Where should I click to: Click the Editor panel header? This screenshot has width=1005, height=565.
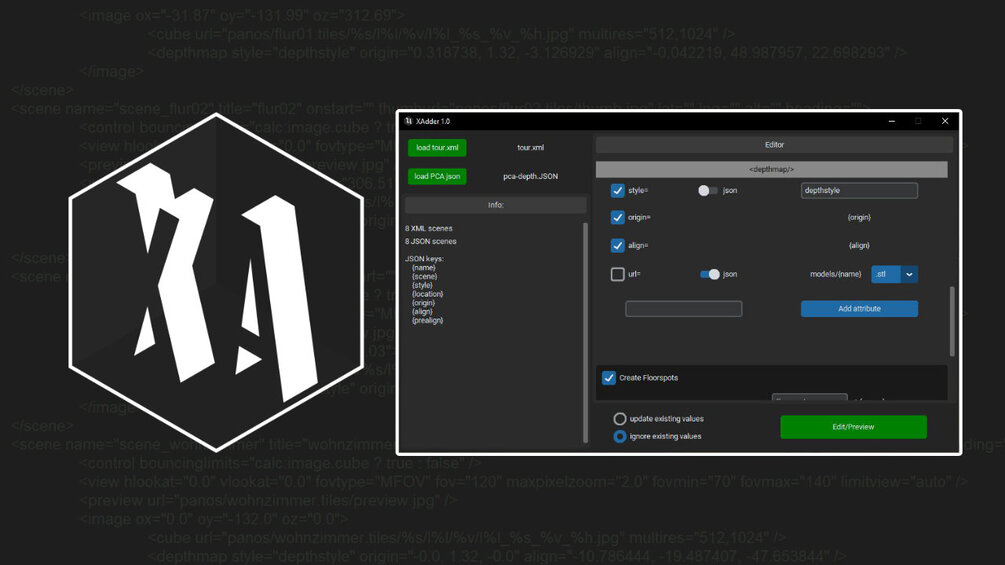[x=774, y=145]
